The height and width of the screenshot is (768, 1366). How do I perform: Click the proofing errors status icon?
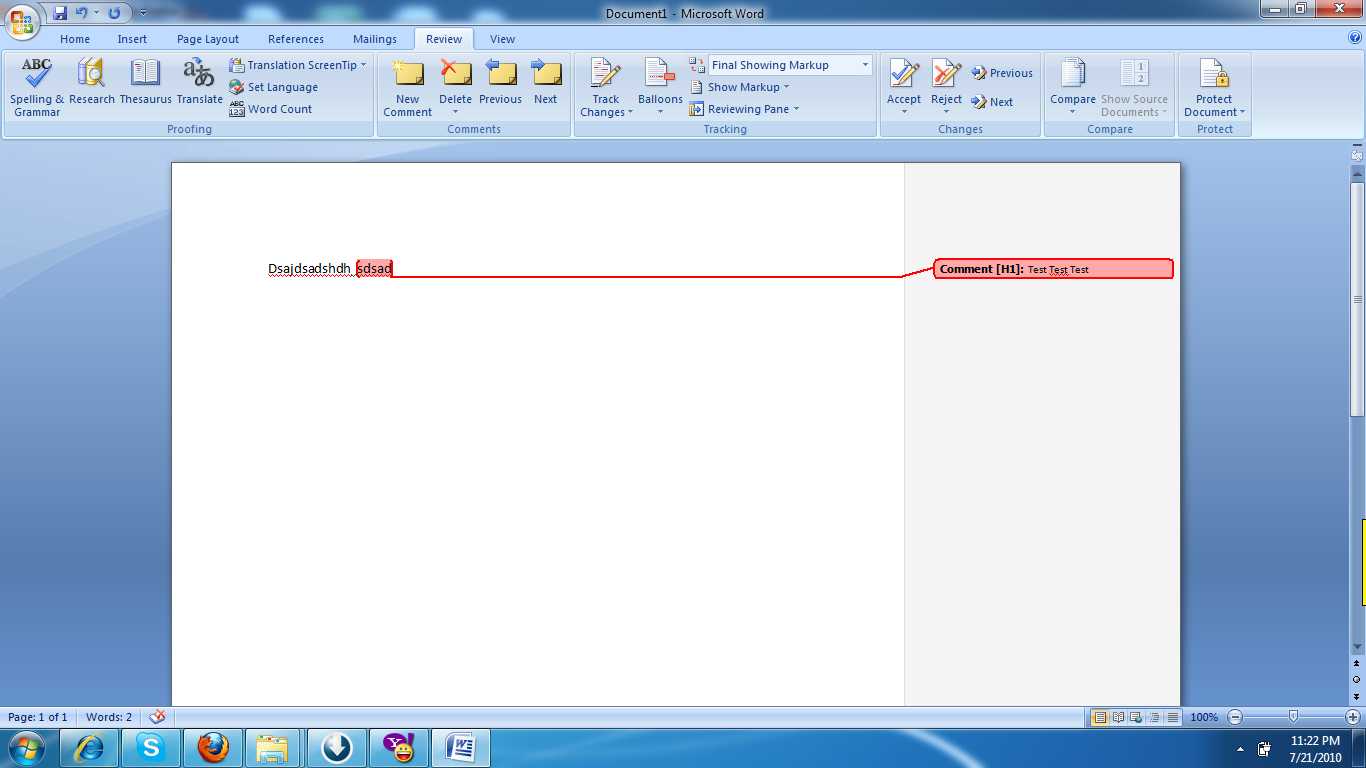(x=157, y=717)
